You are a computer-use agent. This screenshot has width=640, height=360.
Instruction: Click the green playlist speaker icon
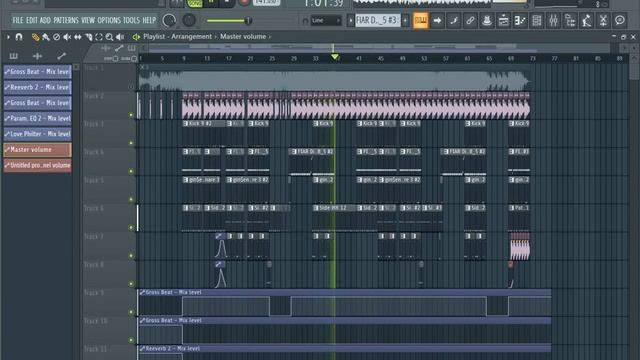click(136, 37)
